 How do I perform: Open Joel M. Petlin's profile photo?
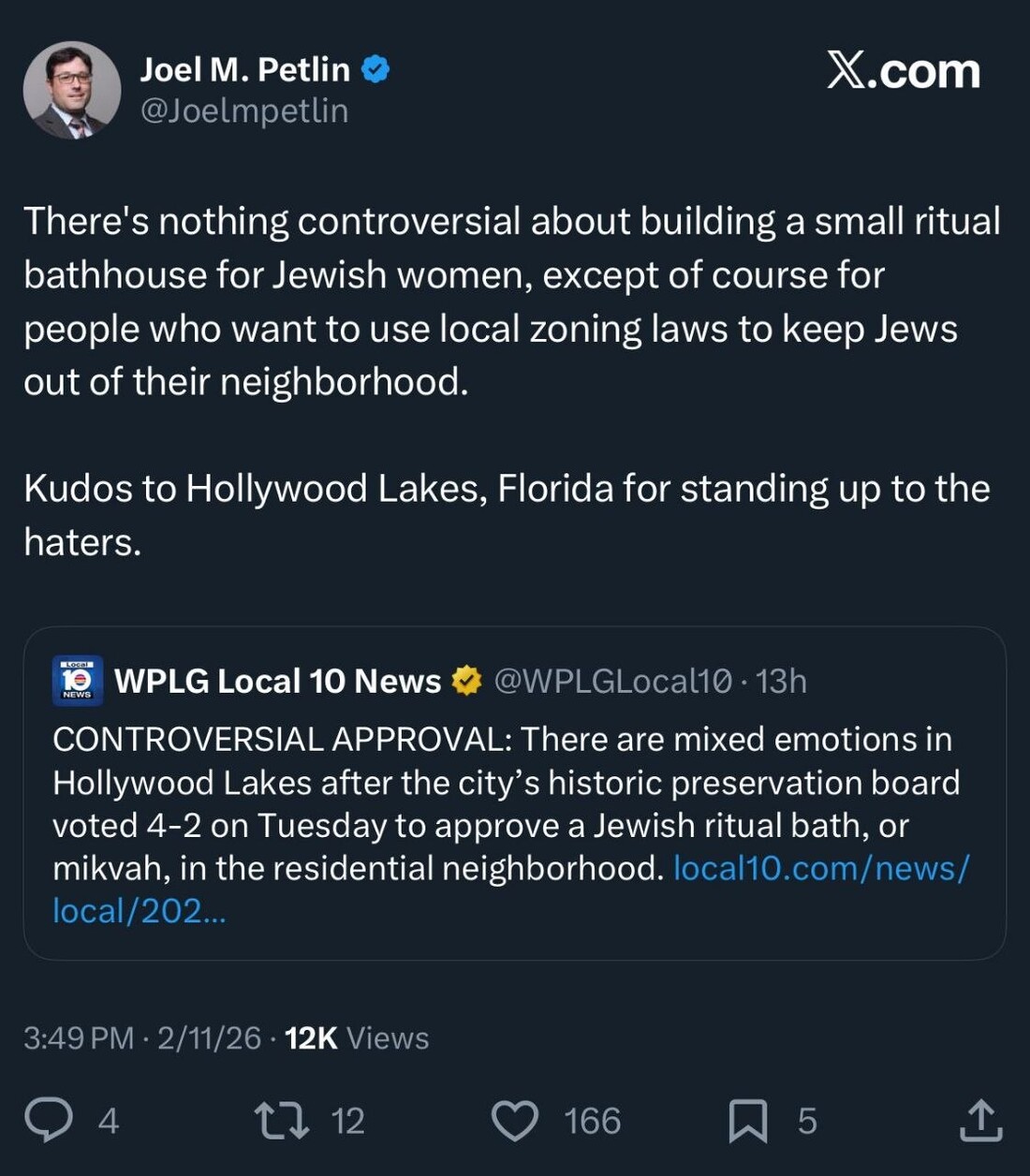72,90
